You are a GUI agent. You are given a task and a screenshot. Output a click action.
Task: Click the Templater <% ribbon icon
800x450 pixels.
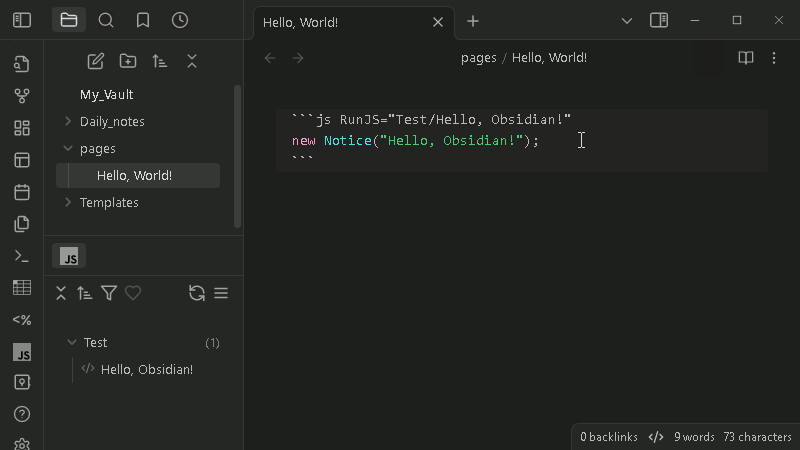point(21,320)
